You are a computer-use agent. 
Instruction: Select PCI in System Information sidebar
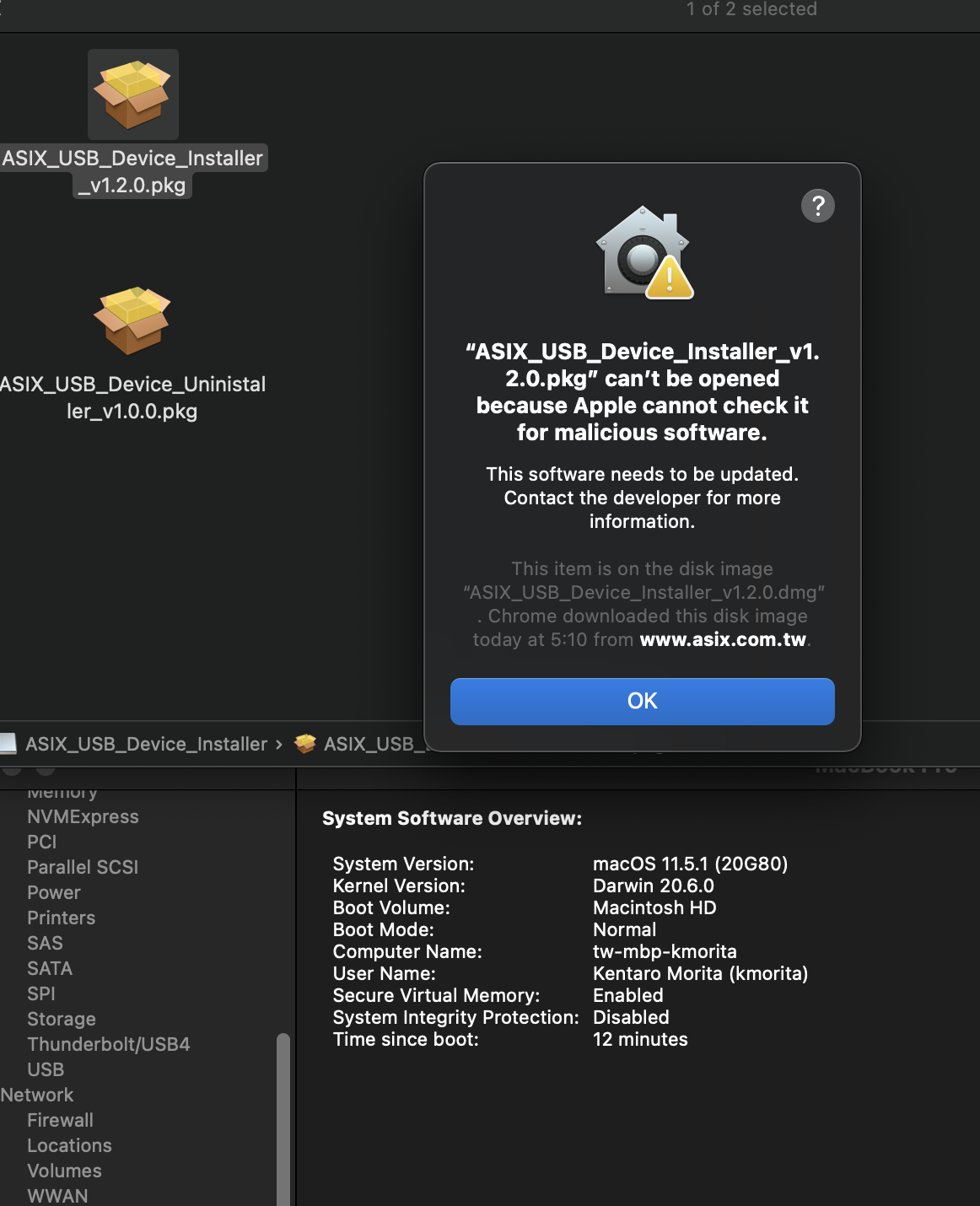click(42, 842)
